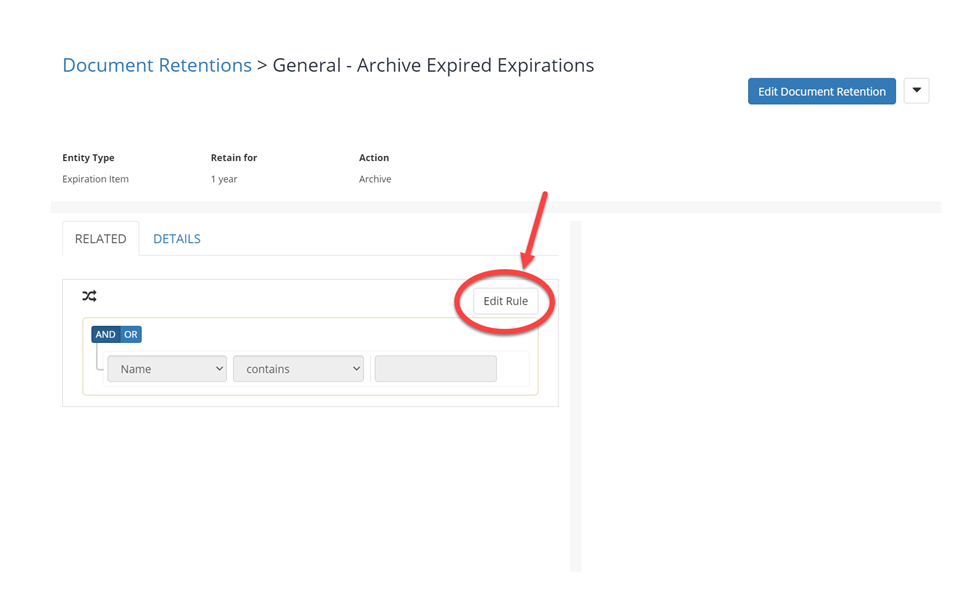Image resolution: width=975 pixels, height=596 pixels.
Task: Click the empty rule value text field
Action: [436, 369]
